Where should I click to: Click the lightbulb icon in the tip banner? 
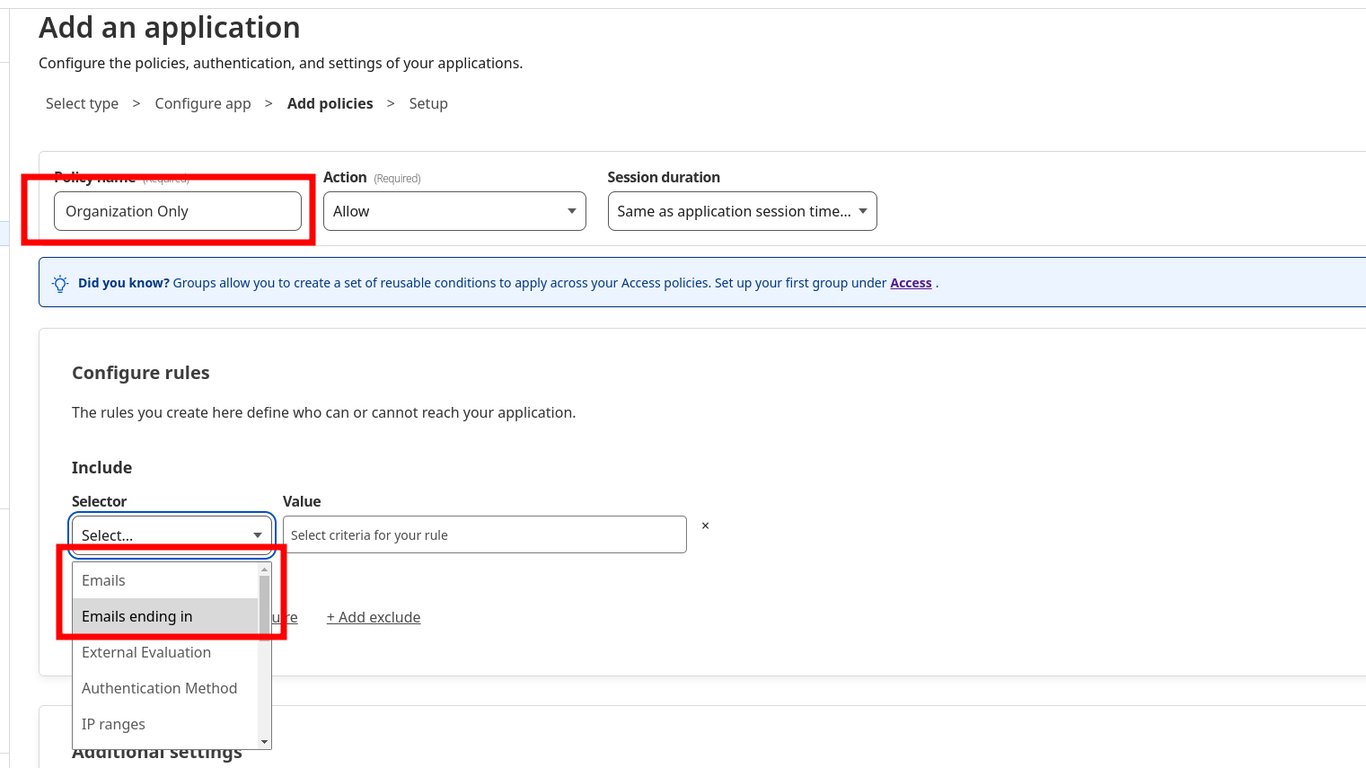click(x=60, y=283)
